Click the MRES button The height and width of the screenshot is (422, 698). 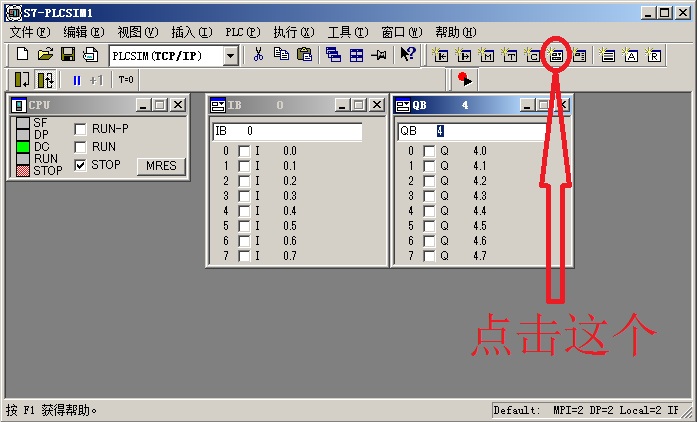coord(160,166)
